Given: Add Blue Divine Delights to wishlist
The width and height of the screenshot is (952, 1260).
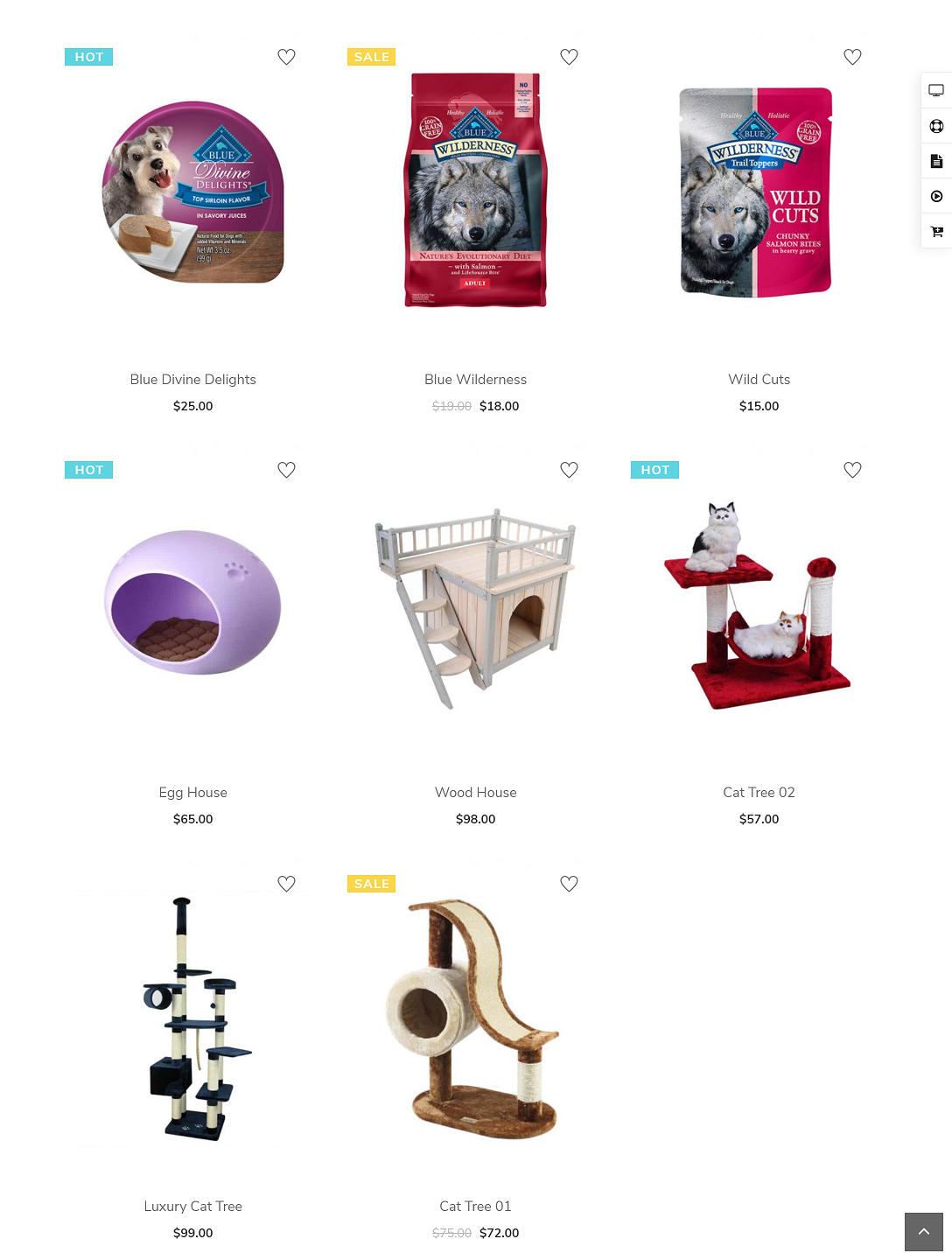Looking at the screenshot, I should pos(286,57).
